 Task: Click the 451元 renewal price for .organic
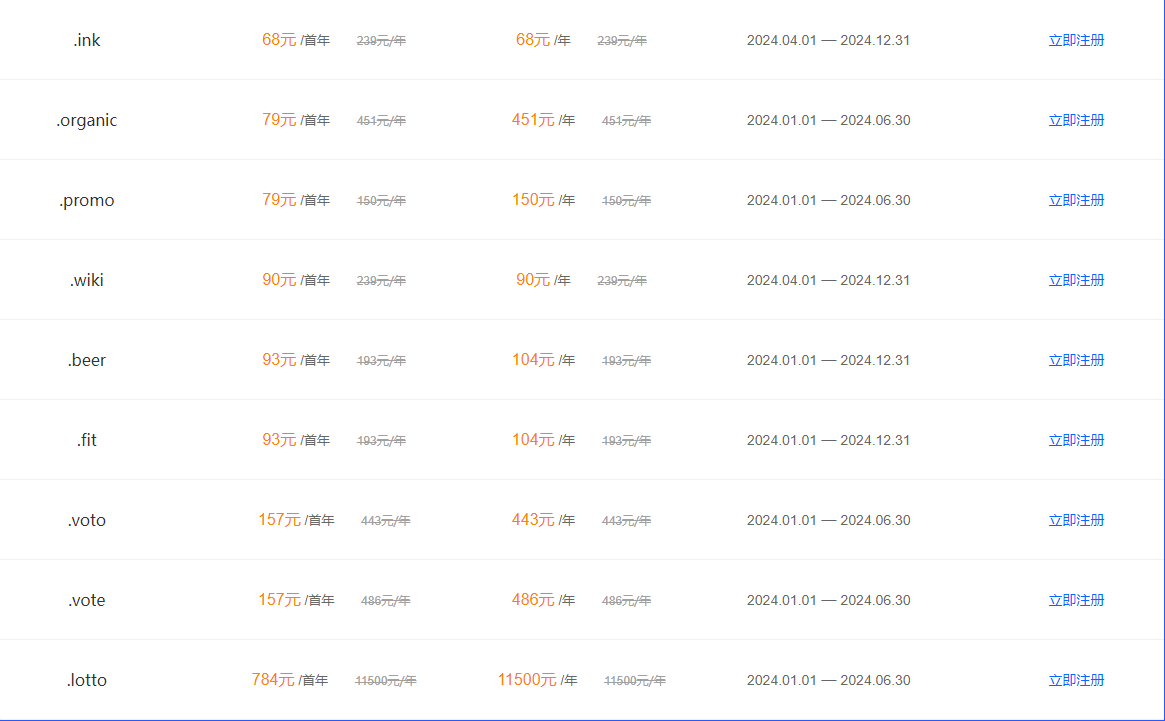533,120
